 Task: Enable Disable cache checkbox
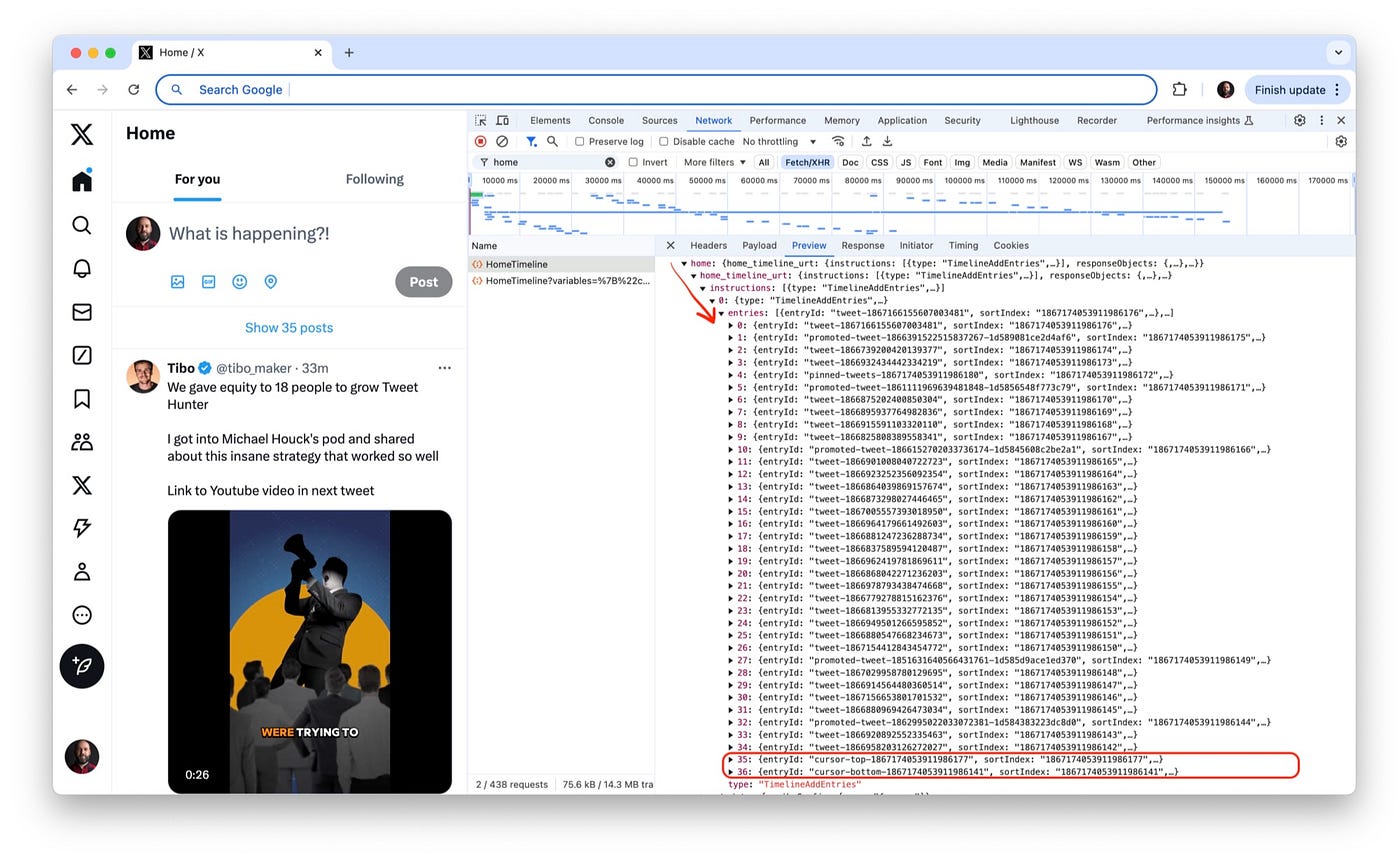[x=663, y=142]
